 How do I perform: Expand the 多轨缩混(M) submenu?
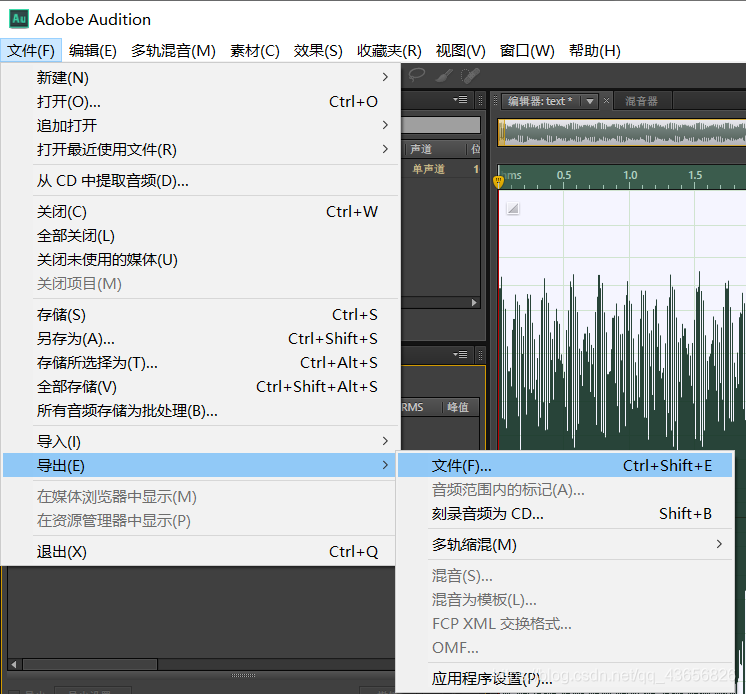(x=565, y=545)
